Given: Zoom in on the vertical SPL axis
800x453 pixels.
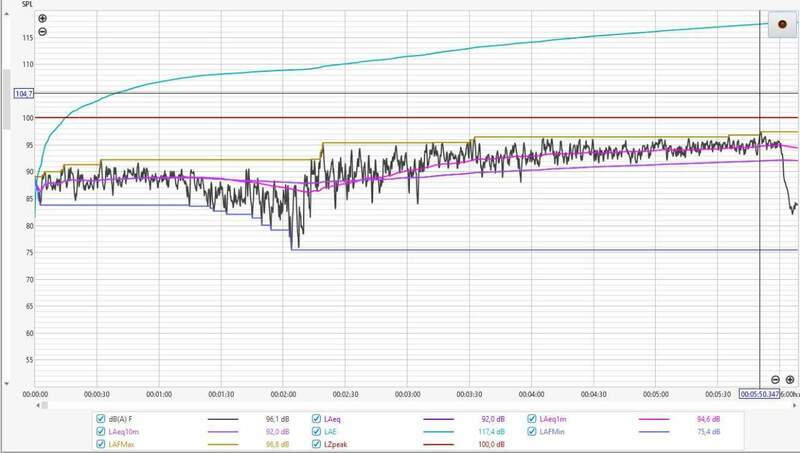Looking at the screenshot, I should 42,18.
